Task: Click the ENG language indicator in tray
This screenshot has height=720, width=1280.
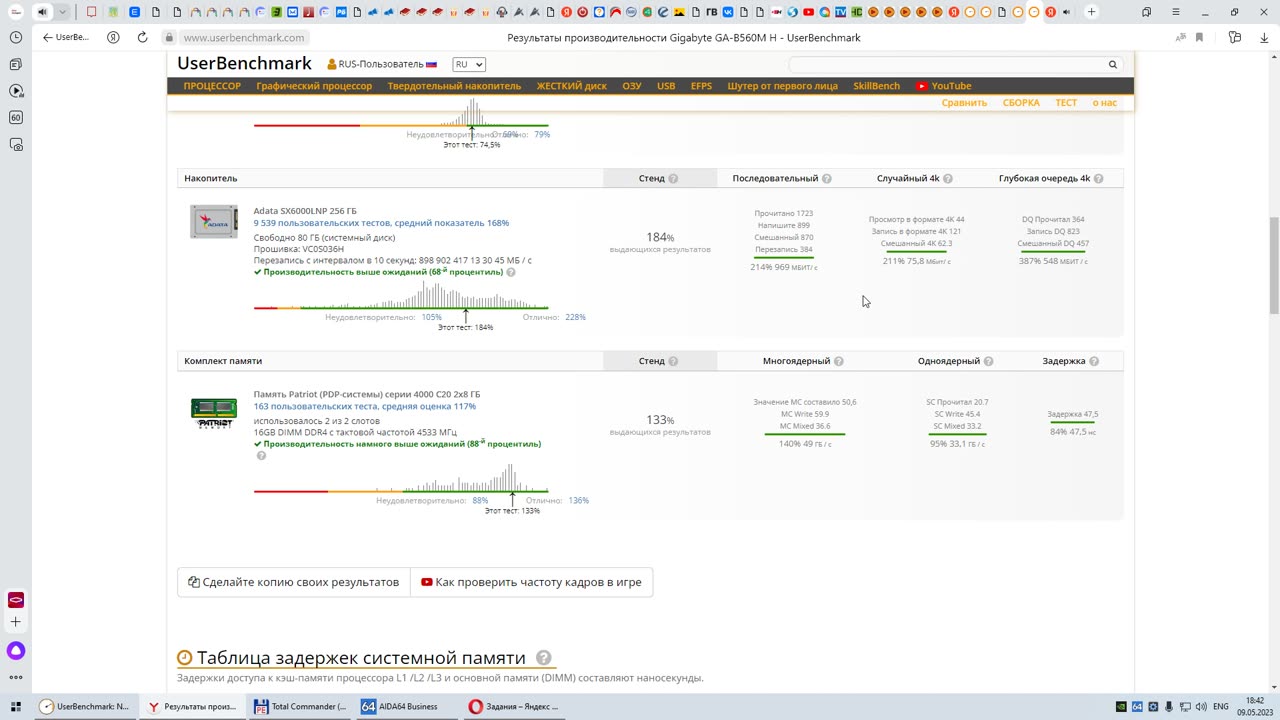Action: point(1220,707)
